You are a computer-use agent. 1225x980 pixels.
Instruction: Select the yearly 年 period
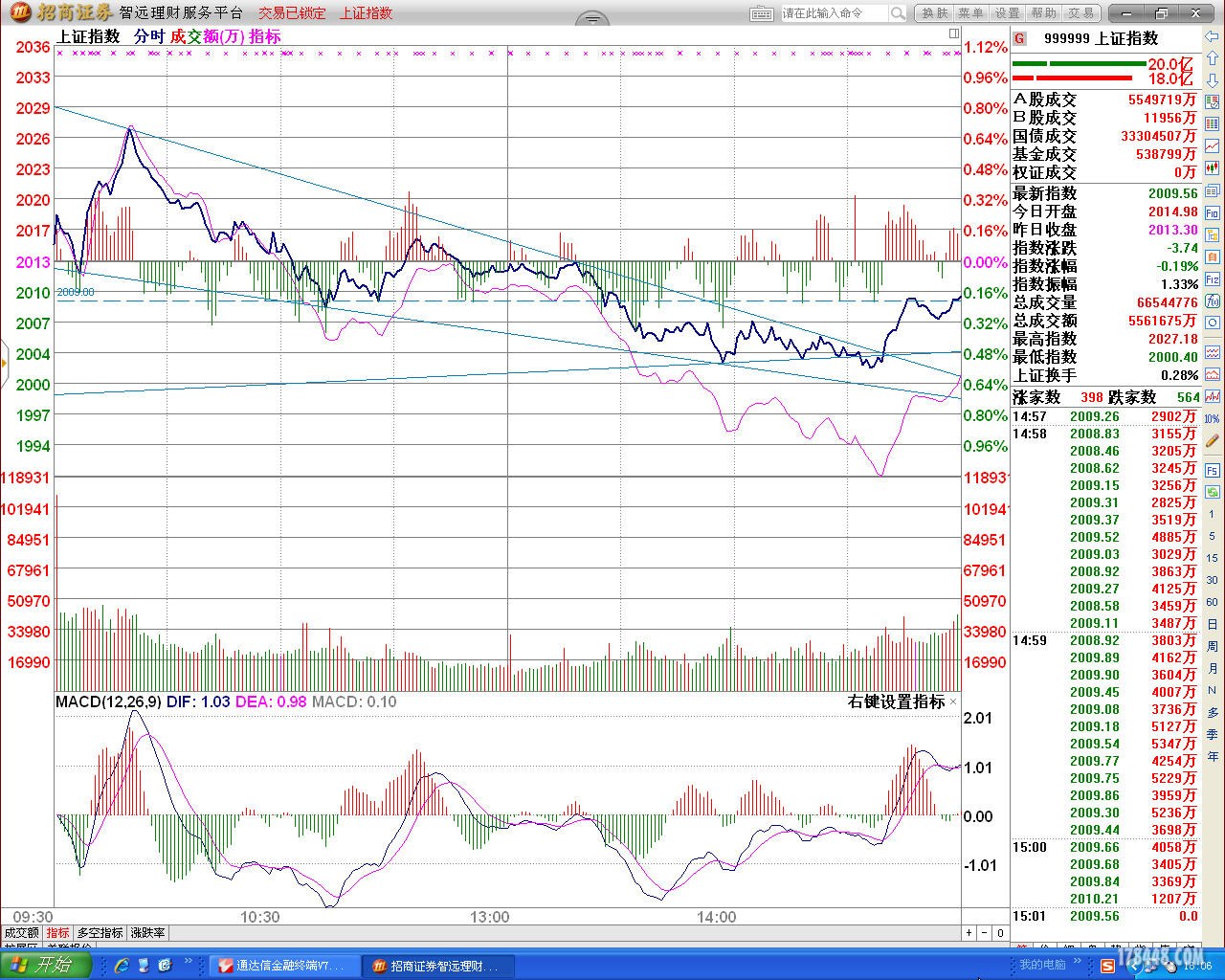(x=1213, y=756)
